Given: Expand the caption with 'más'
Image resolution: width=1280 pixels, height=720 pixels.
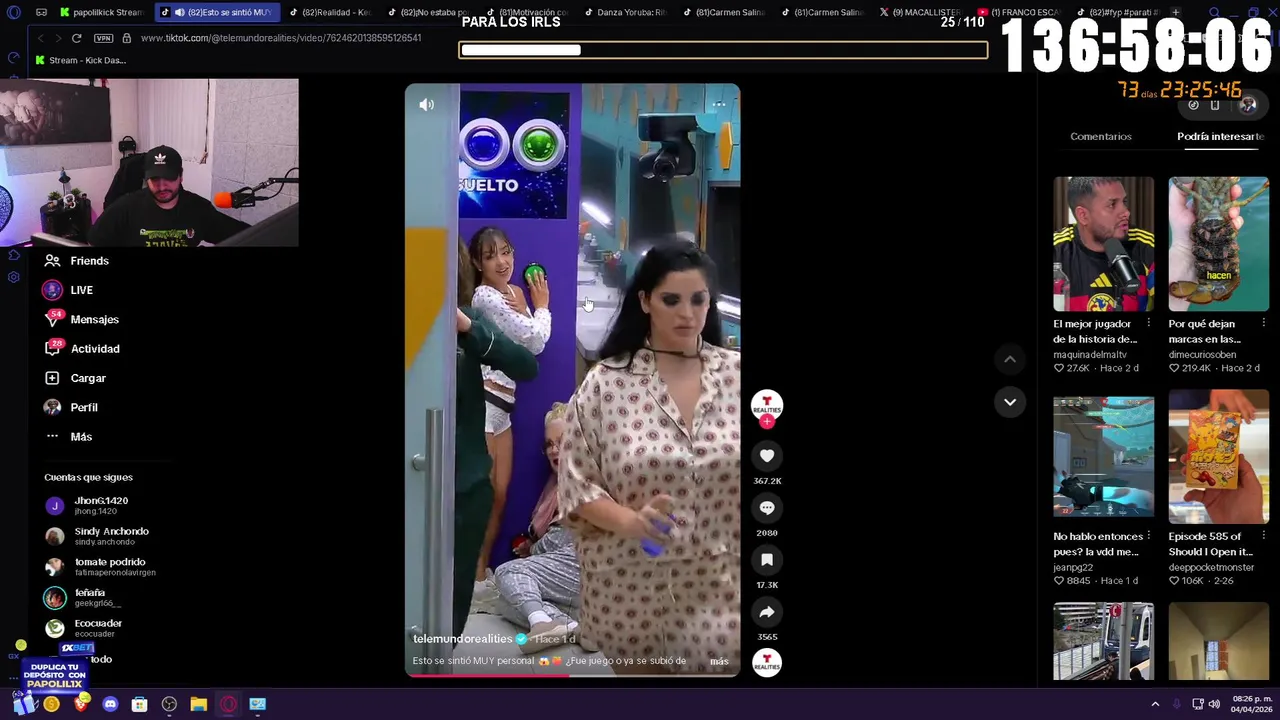Looking at the screenshot, I should tap(719, 661).
